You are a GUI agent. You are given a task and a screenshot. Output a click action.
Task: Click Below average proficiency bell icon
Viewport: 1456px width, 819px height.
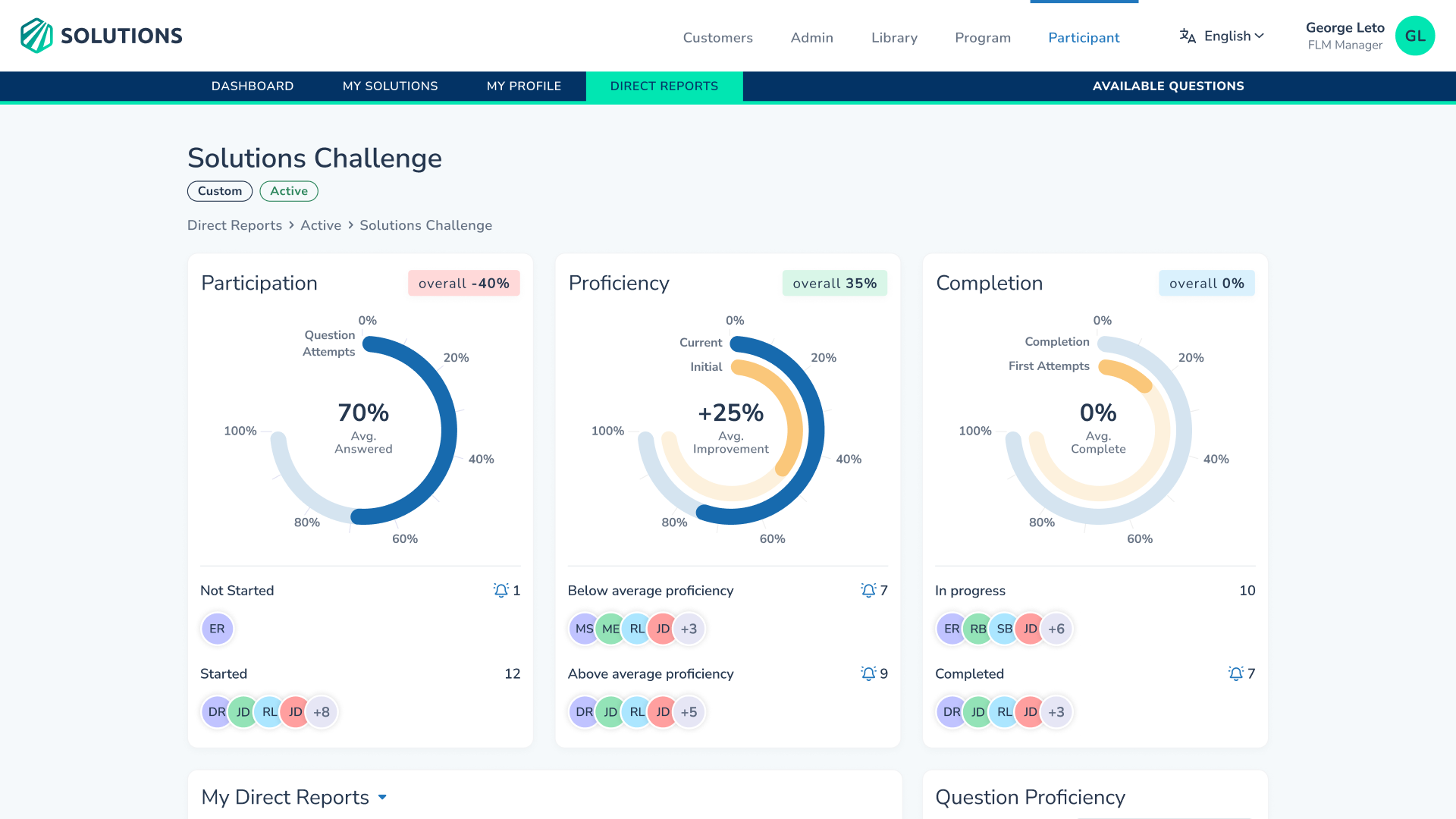click(x=868, y=590)
